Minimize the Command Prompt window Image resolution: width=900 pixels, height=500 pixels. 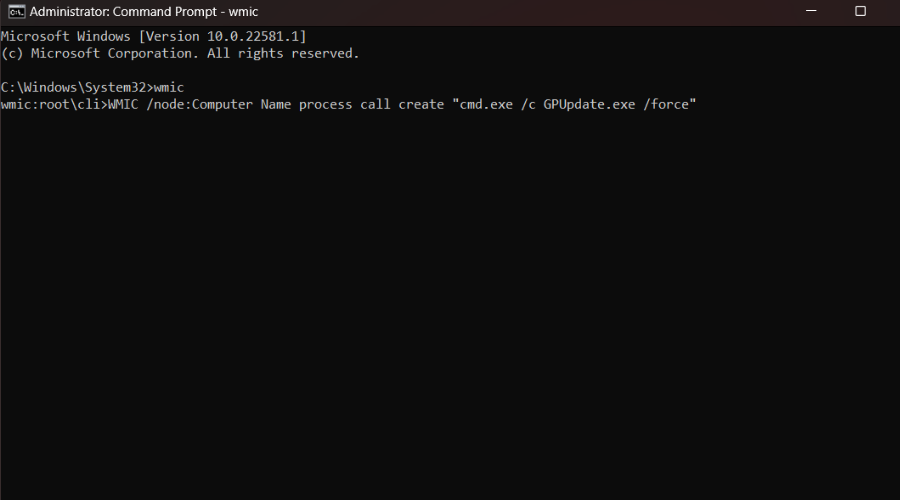pyautogui.click(x=808, y=12)
